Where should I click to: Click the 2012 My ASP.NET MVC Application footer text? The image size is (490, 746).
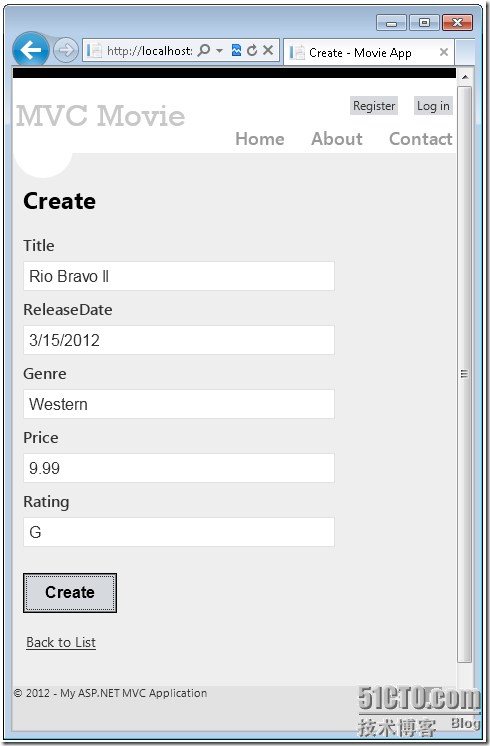click(x=110, y=693)
